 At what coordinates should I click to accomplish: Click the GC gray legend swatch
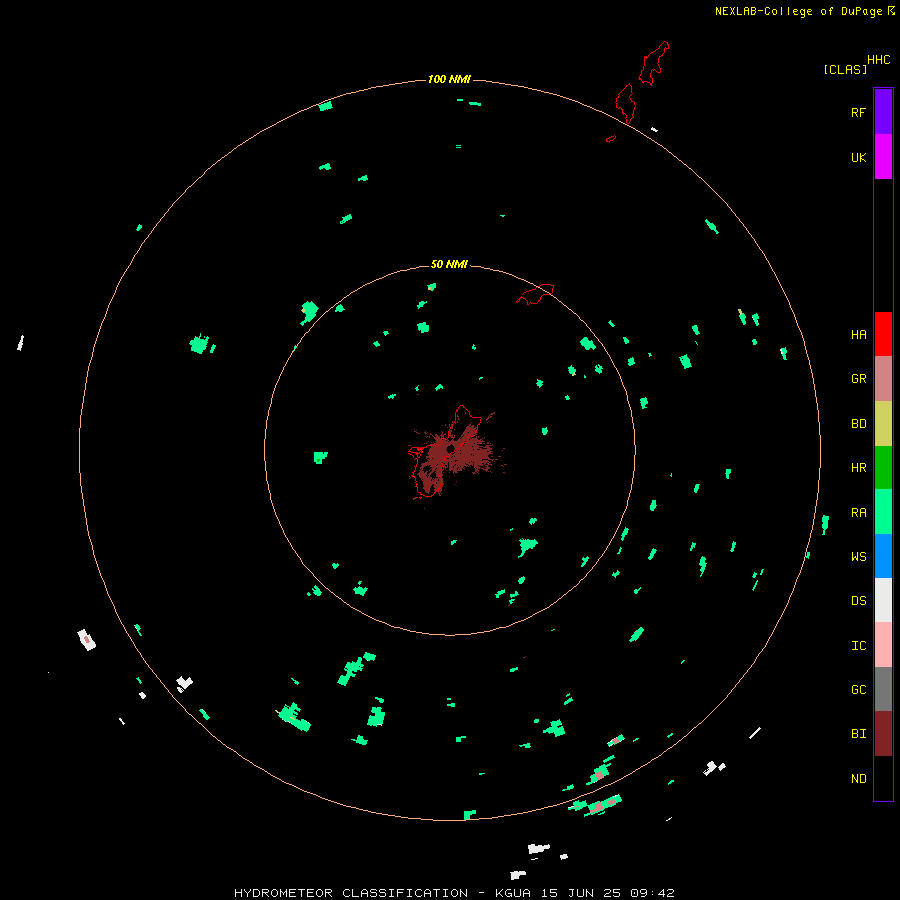click(883, 689)
